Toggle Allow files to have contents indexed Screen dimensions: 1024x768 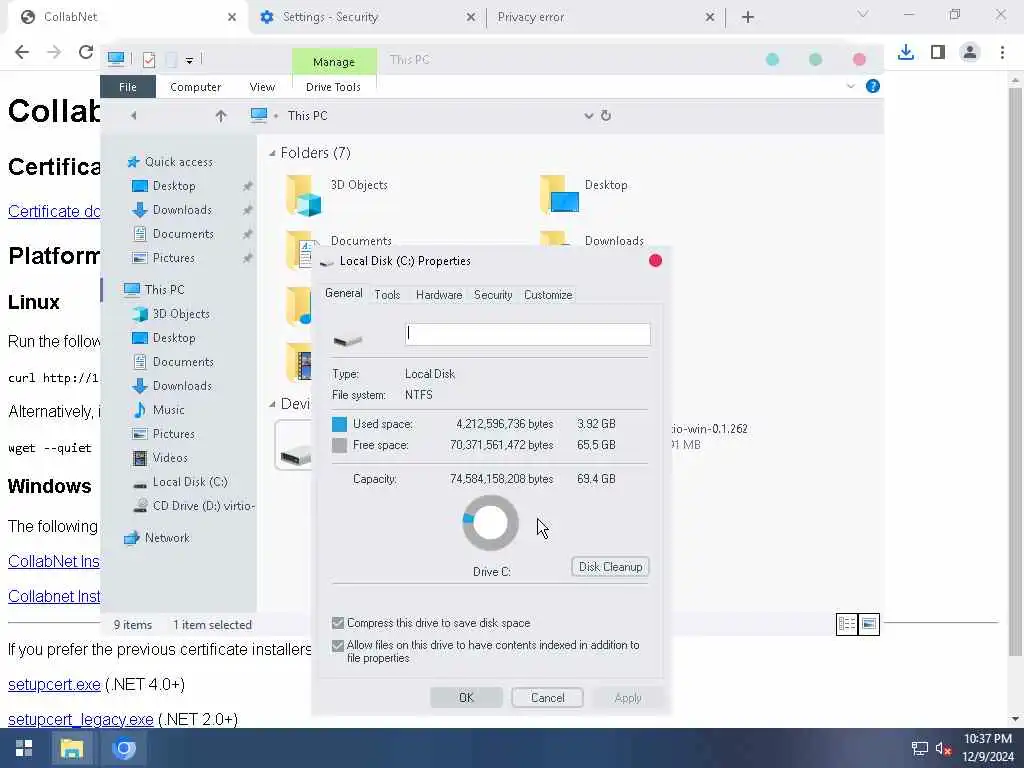pyautogui.click(x=338, y=646)
